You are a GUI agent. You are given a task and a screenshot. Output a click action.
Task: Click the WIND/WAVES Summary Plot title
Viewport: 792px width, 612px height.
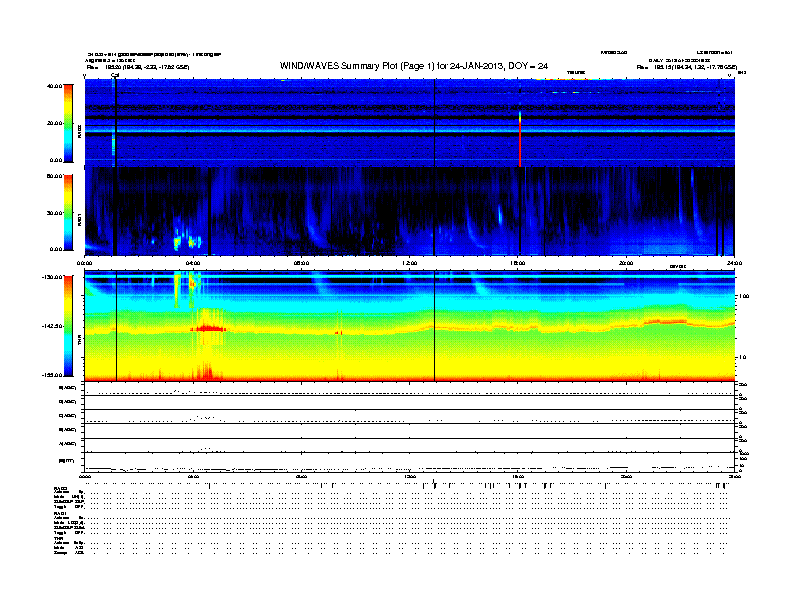click(414, 66)
